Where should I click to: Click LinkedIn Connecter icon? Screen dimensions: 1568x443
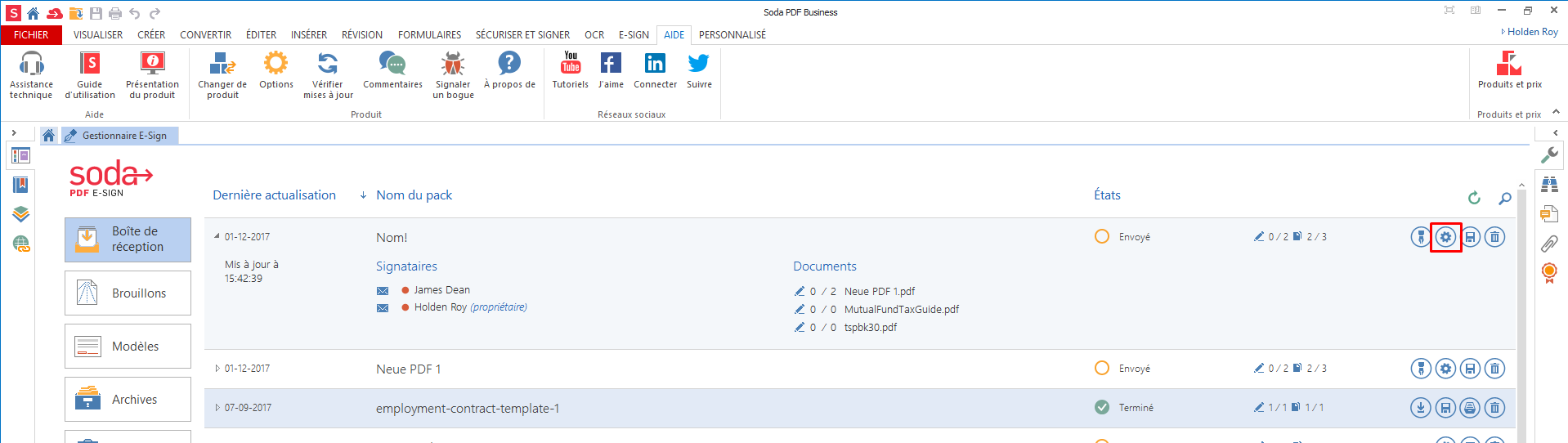click(x=655, y=64)
